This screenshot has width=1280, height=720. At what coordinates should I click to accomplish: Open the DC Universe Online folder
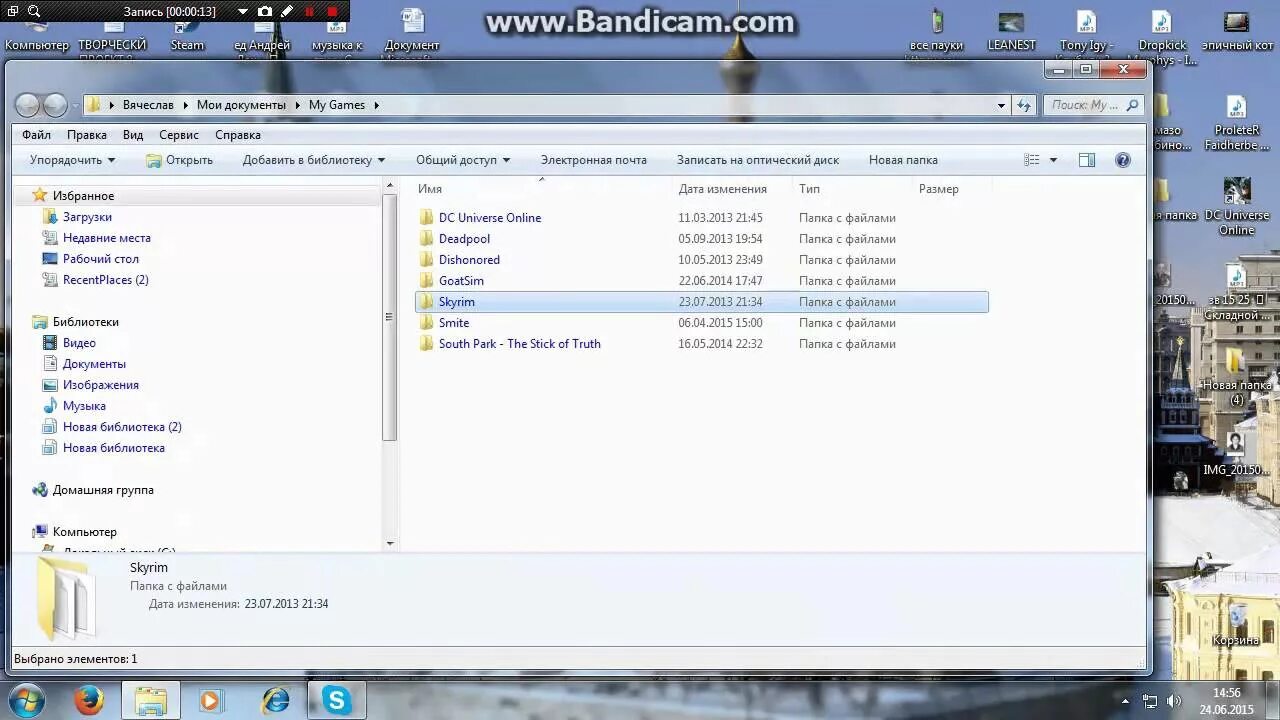click(x=489, y=218)
